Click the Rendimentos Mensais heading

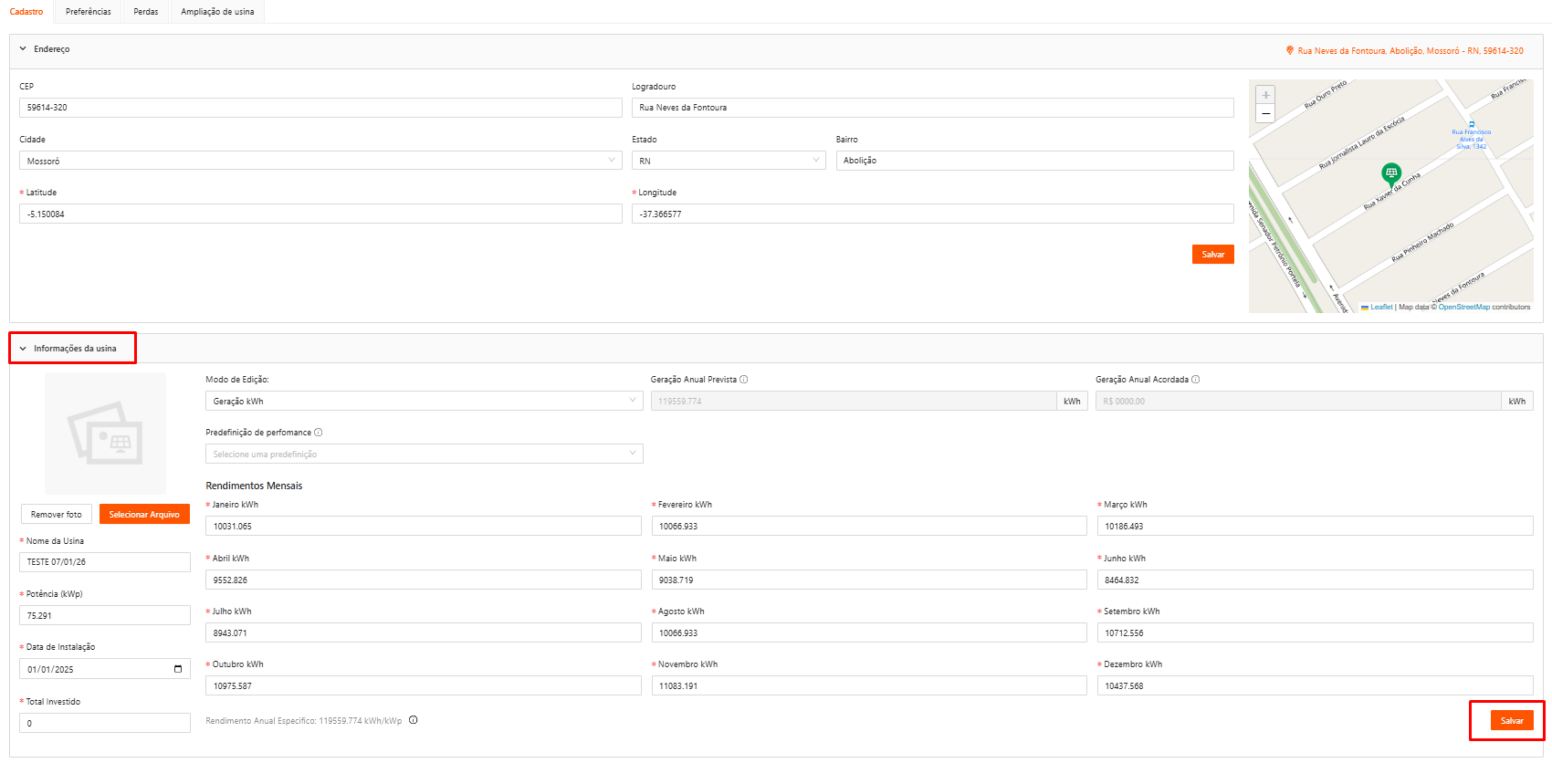pyautogui.click(x=254, y=486)
